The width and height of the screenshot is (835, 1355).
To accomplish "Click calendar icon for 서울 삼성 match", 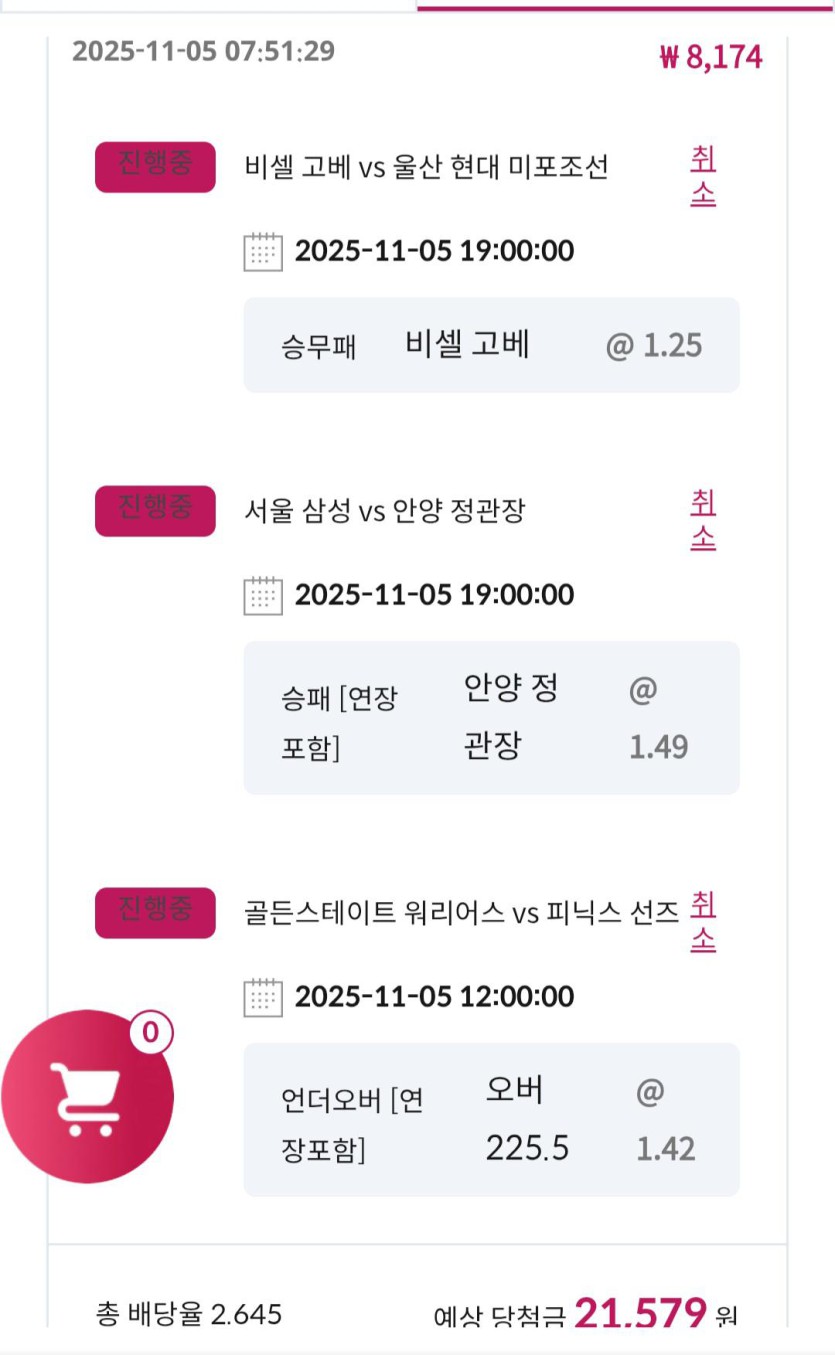I will 263,596.
